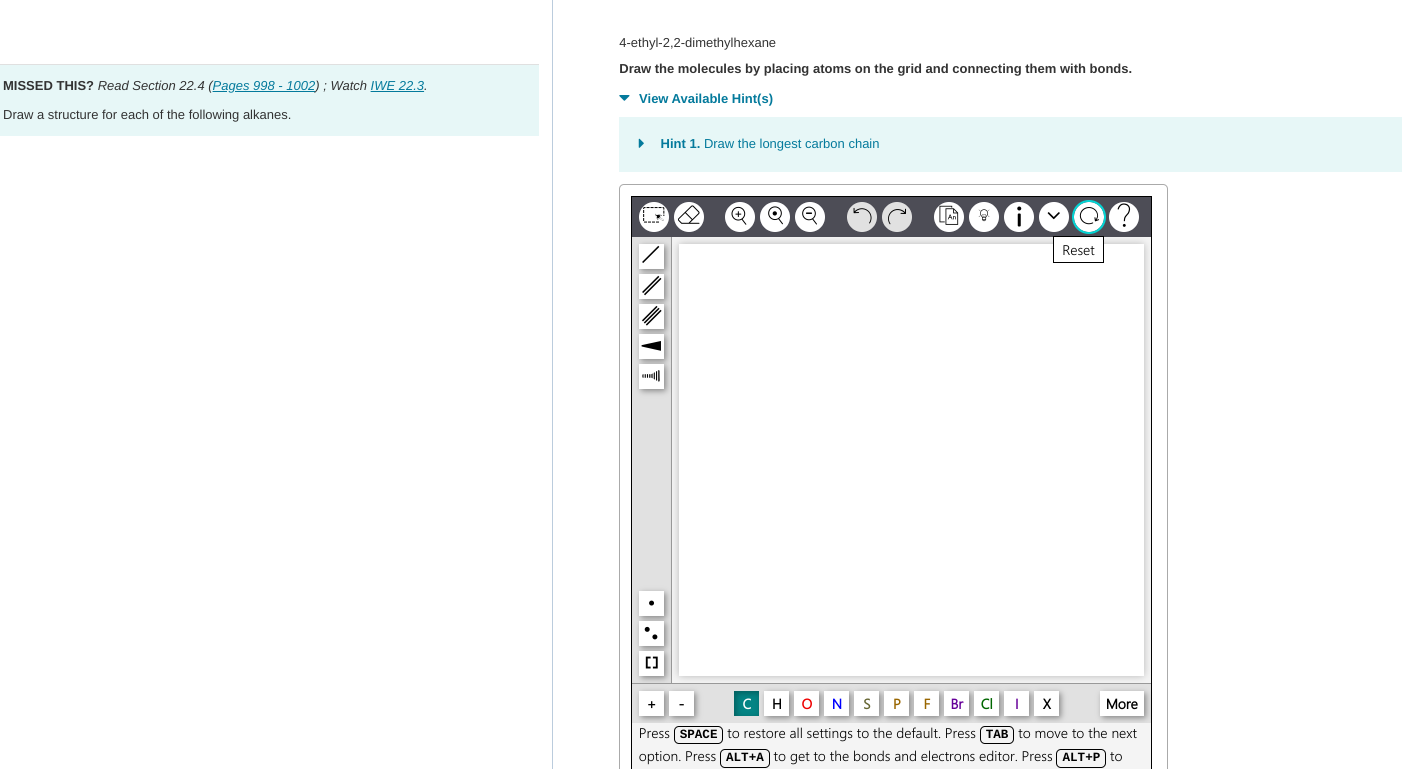Click the zoom in magnifier icon
This screenshot has width=1402, height=769.
coord(740,216)
